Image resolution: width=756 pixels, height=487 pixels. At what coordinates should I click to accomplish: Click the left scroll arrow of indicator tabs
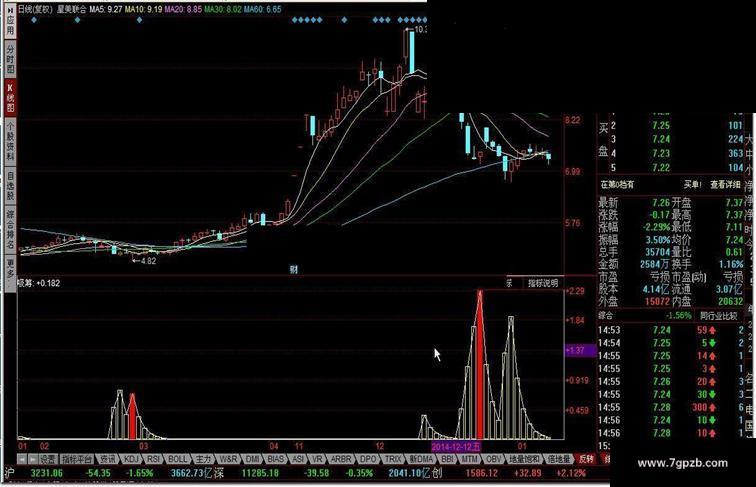[22, 459]
